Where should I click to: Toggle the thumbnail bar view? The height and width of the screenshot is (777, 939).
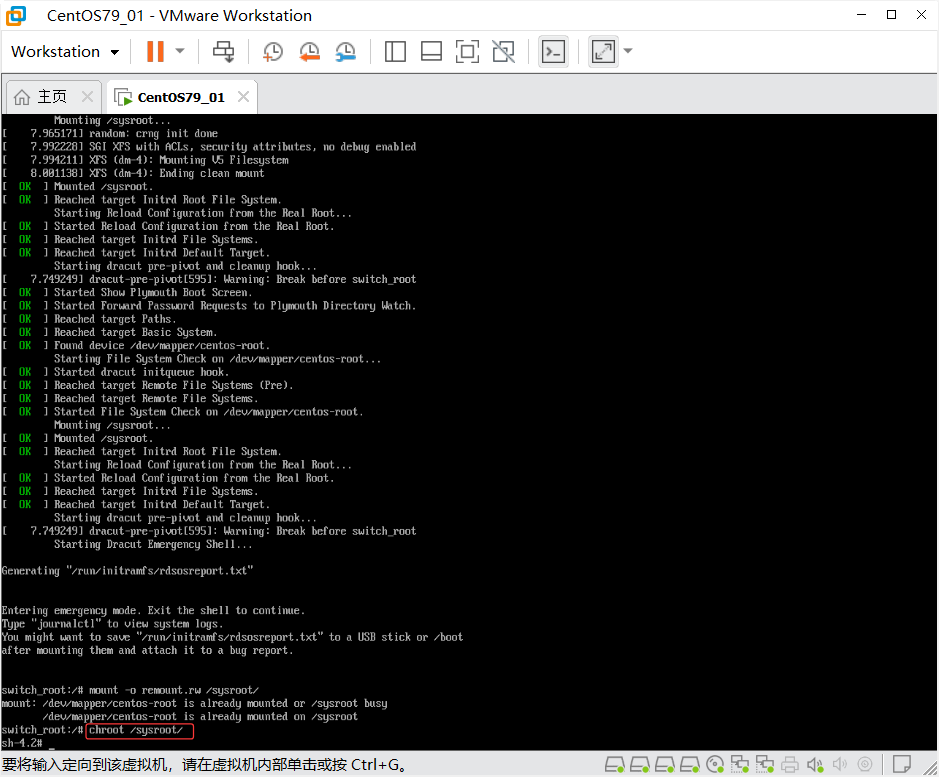pyautogui.click(x=431, y=52)
